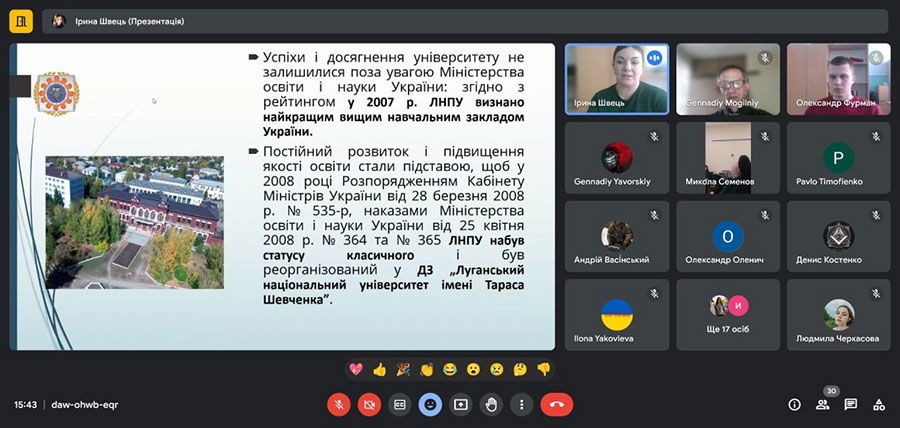The width and height of the screenshot is (900, 428).
Task: Select Pavlo Timofienko participant tile
Action: (x=839, y=158)
